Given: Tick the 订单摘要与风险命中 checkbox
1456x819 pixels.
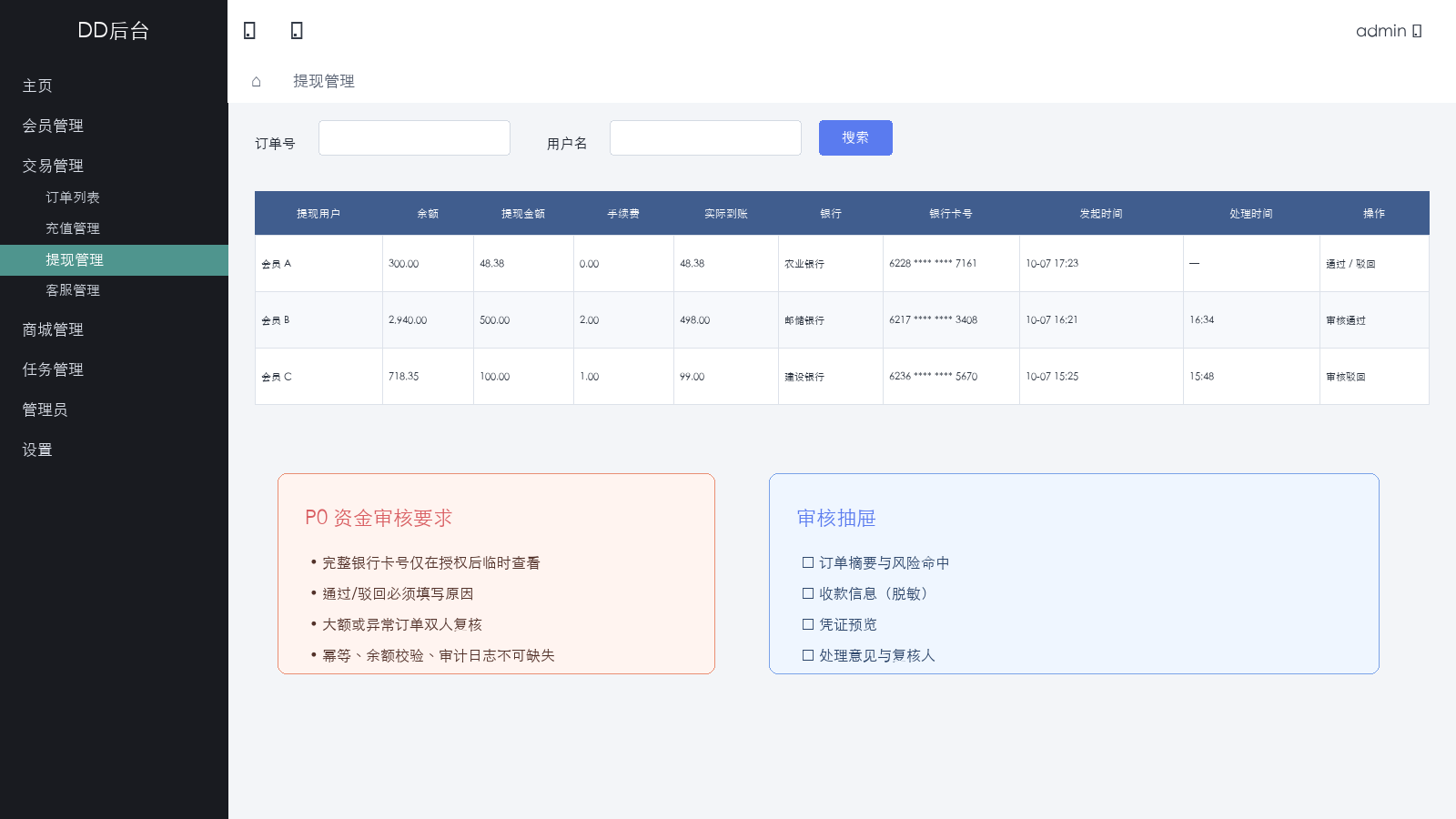Looking at the screenshot, I should click(x=807, y=562).
